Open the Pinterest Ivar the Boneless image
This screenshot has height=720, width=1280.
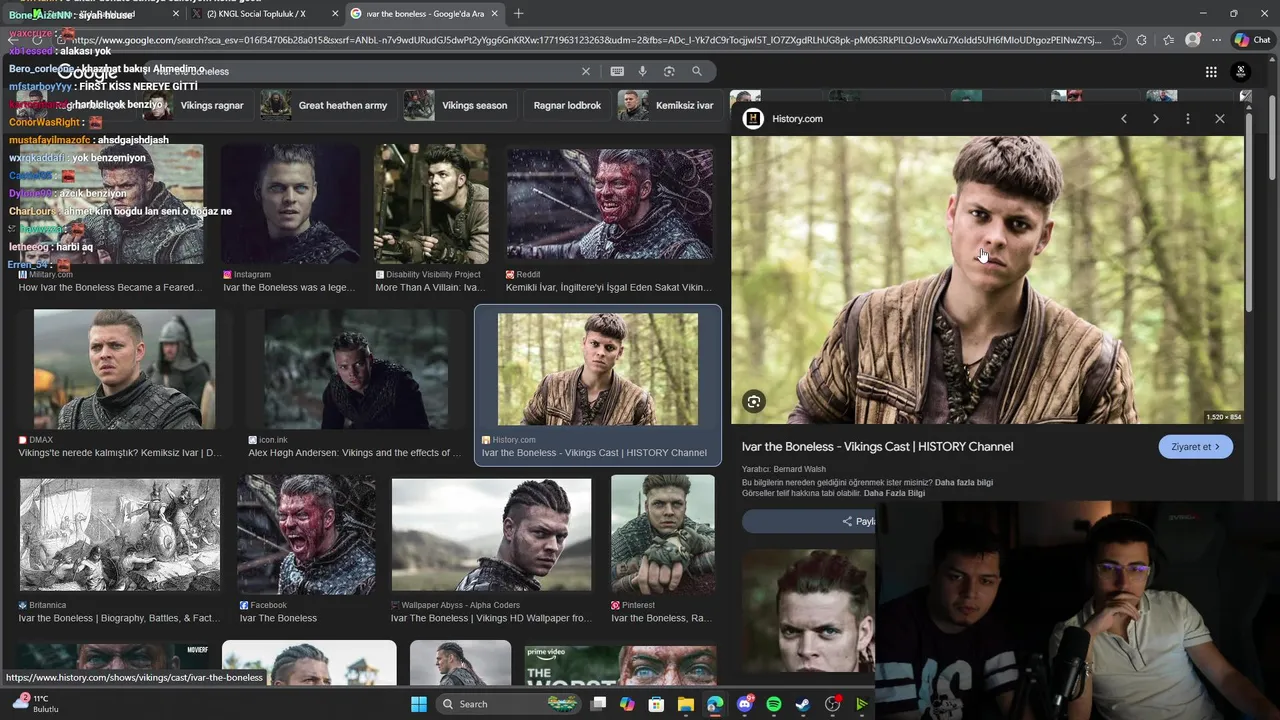663,535
